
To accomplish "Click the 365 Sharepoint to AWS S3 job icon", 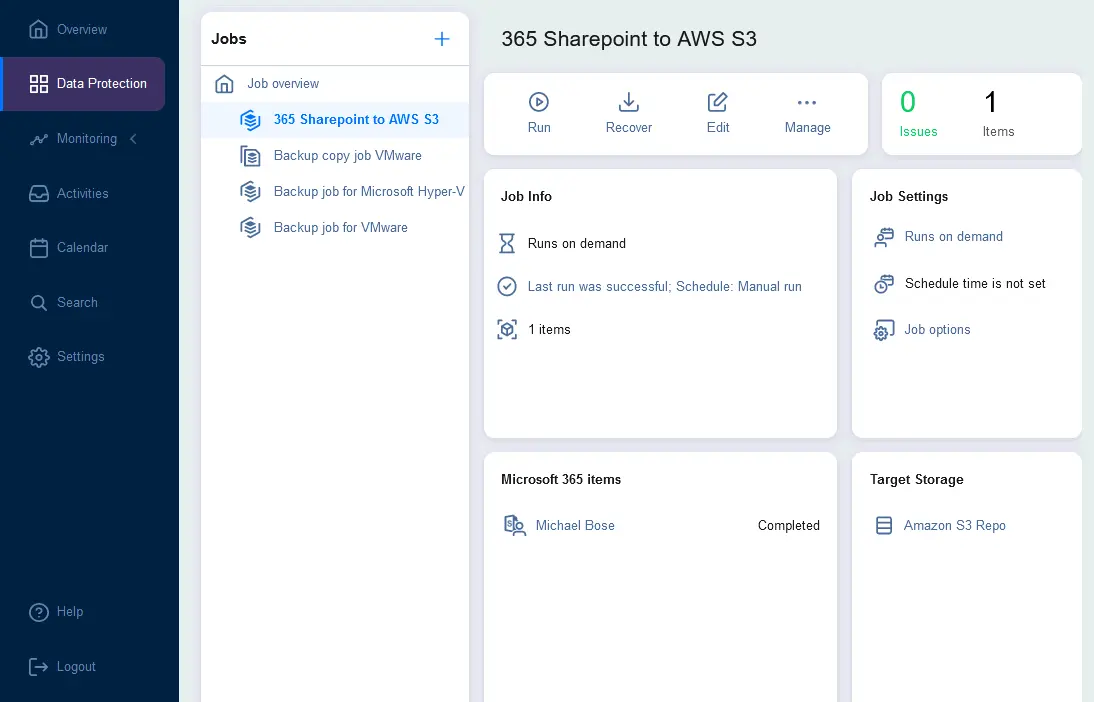I will coord(250,120).
